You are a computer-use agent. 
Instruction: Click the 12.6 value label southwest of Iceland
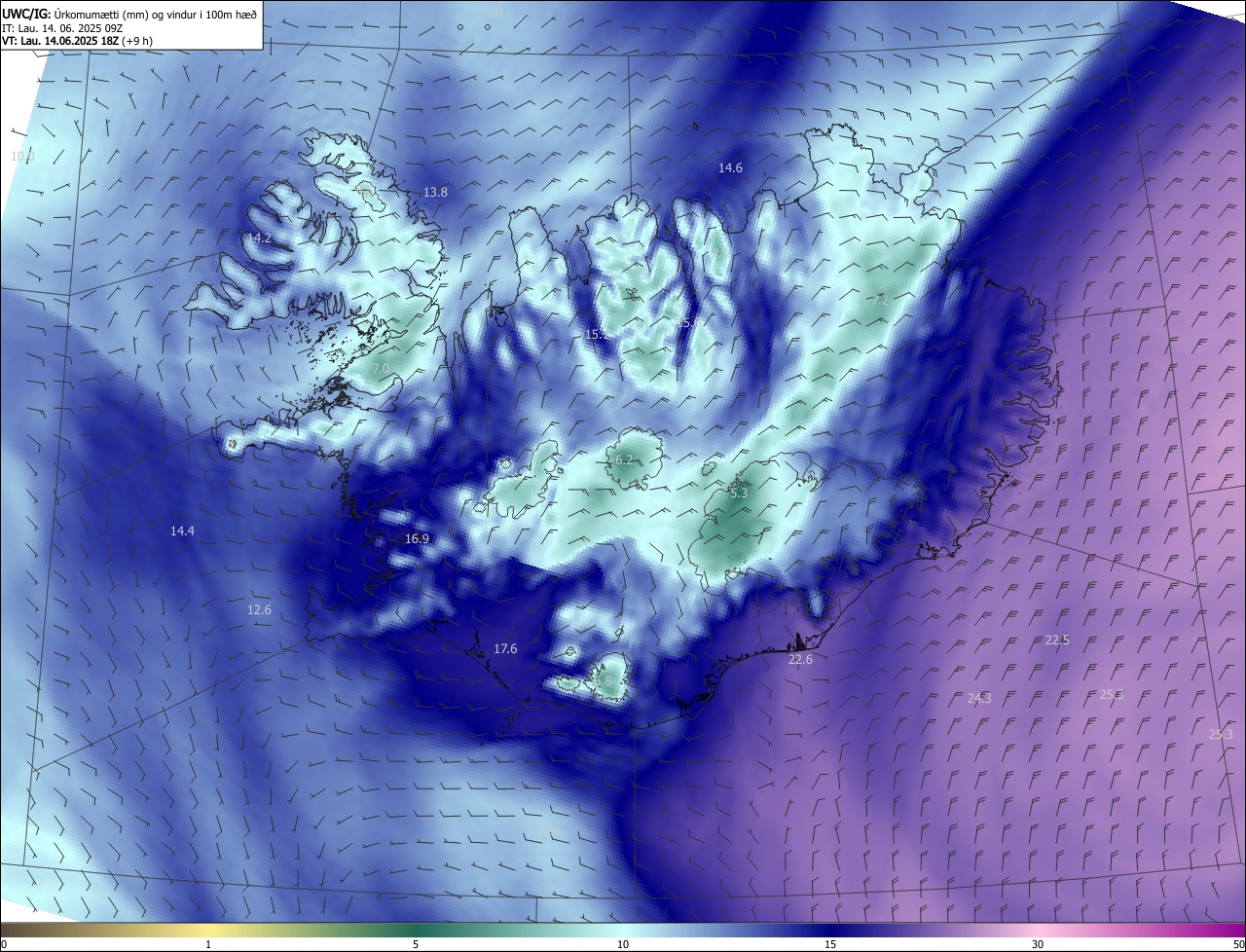pos(259,610)
